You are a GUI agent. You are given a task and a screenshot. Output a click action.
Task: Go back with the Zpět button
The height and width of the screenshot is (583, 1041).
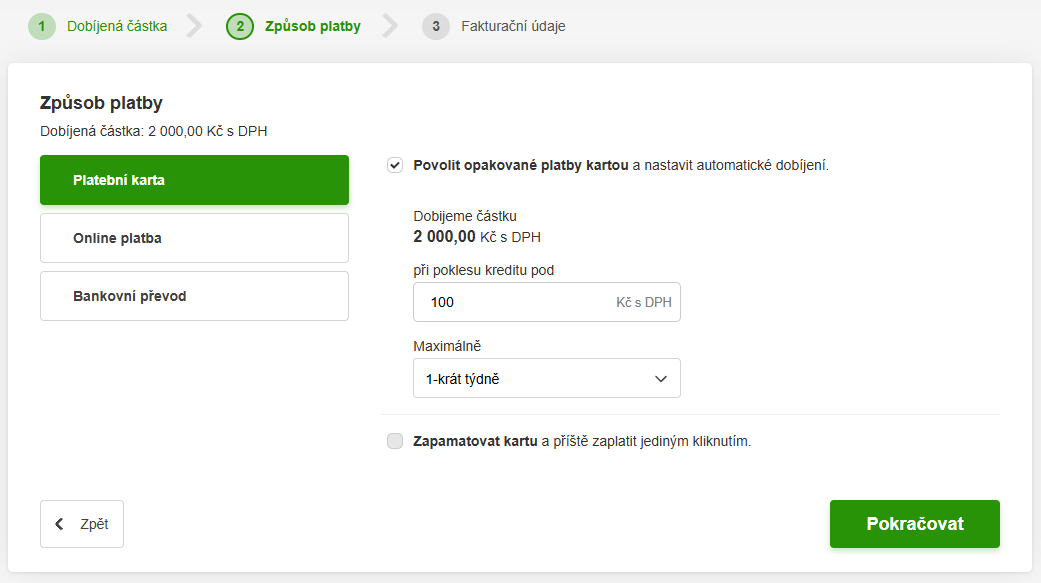(82, 524)
